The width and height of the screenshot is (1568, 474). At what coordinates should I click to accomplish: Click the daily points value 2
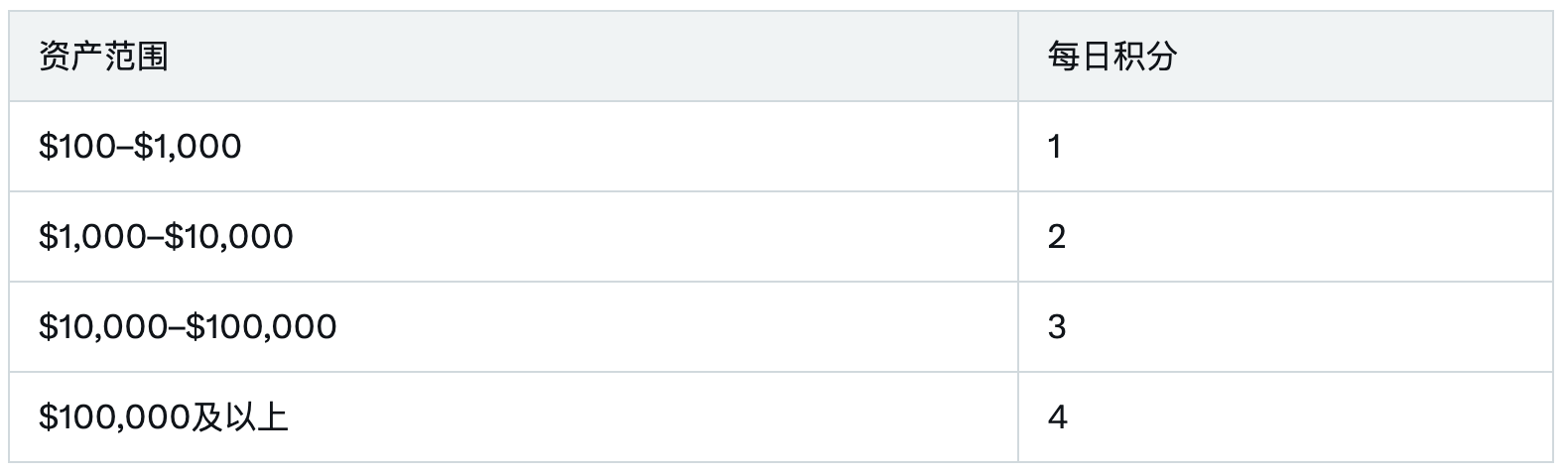1056,237
